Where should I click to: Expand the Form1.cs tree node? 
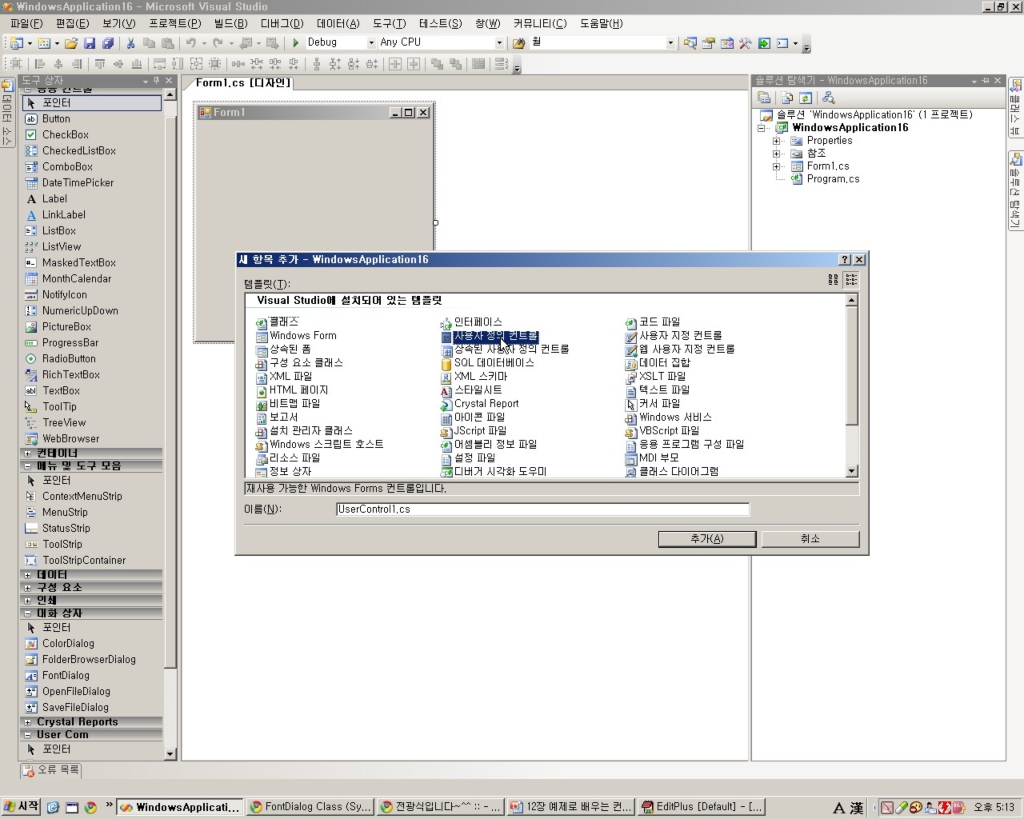pos(776,167)
